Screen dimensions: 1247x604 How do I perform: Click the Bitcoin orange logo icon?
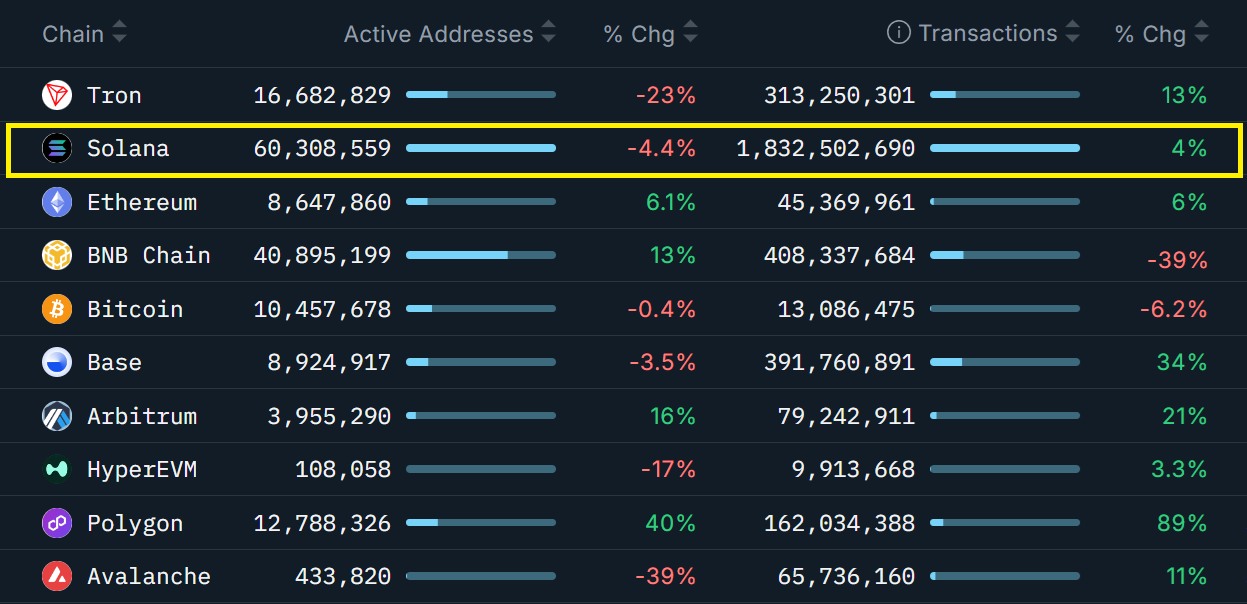(57, 309)
